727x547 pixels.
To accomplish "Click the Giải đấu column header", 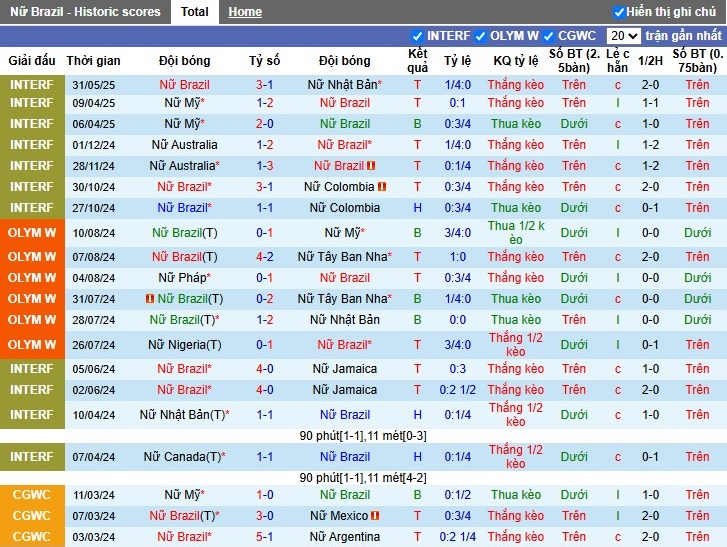I will [x=32, y=61].
